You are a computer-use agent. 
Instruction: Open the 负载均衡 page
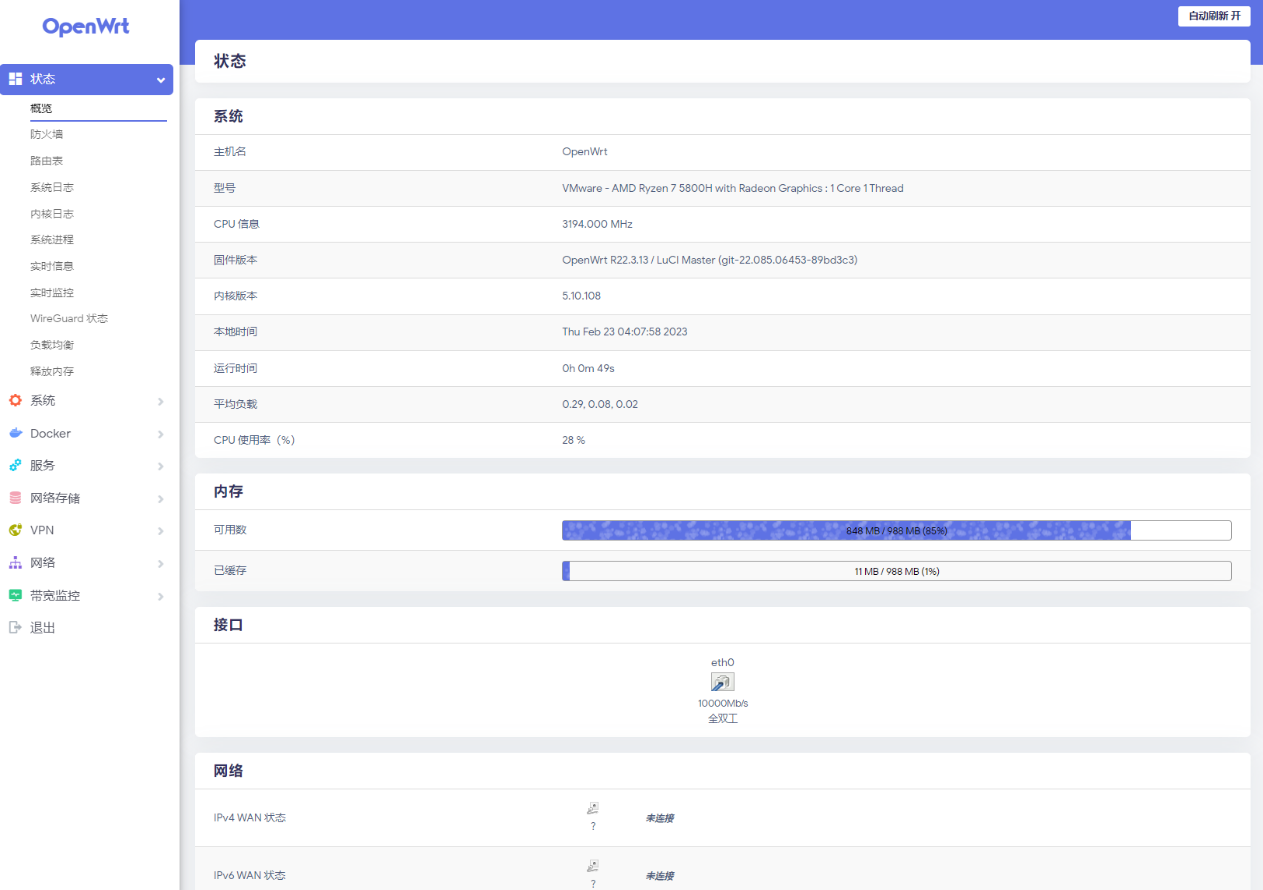point(52,344)
